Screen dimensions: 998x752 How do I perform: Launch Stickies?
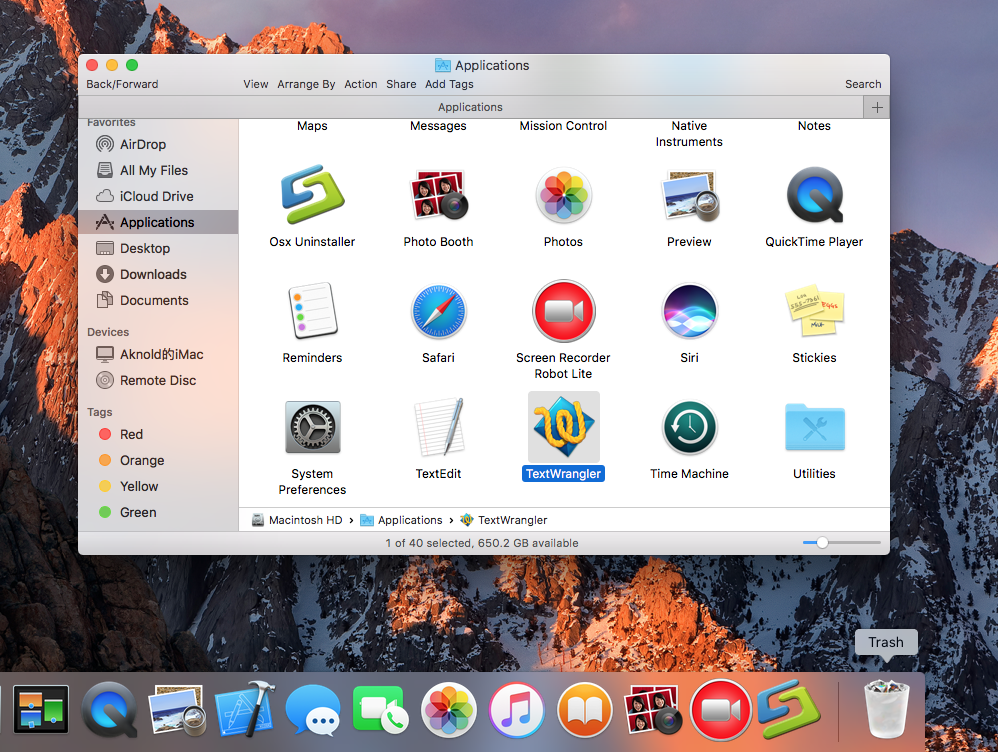click(814, 311)
